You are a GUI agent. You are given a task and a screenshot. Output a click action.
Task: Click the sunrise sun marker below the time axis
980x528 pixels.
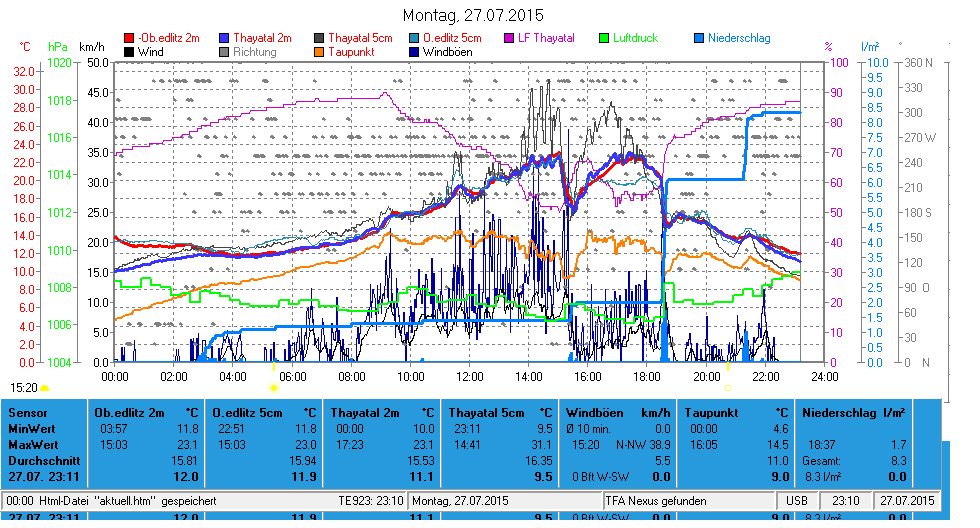273,388
